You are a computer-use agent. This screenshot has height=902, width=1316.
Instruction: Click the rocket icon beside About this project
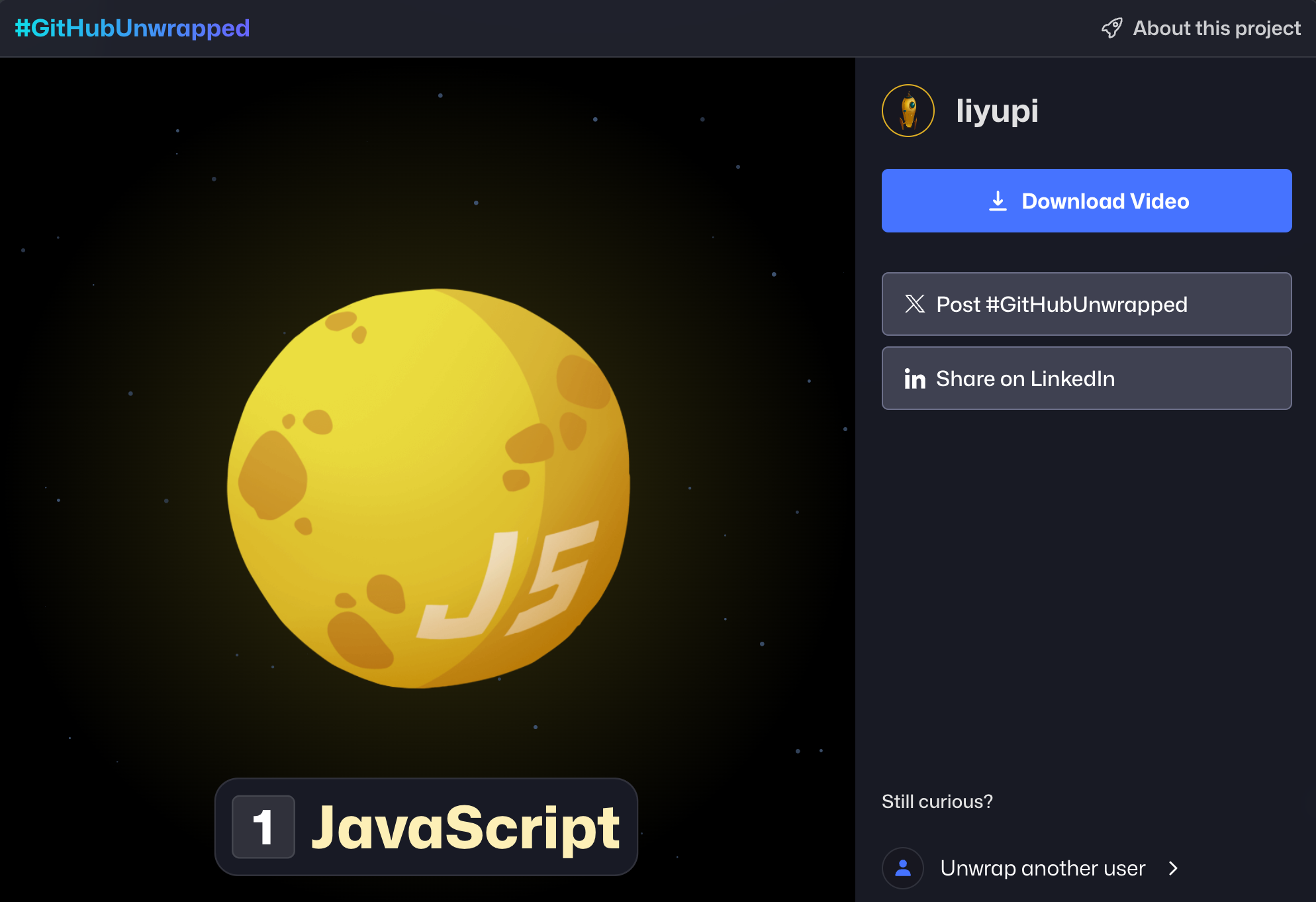pyautogui.click(x=1111, y=28)
